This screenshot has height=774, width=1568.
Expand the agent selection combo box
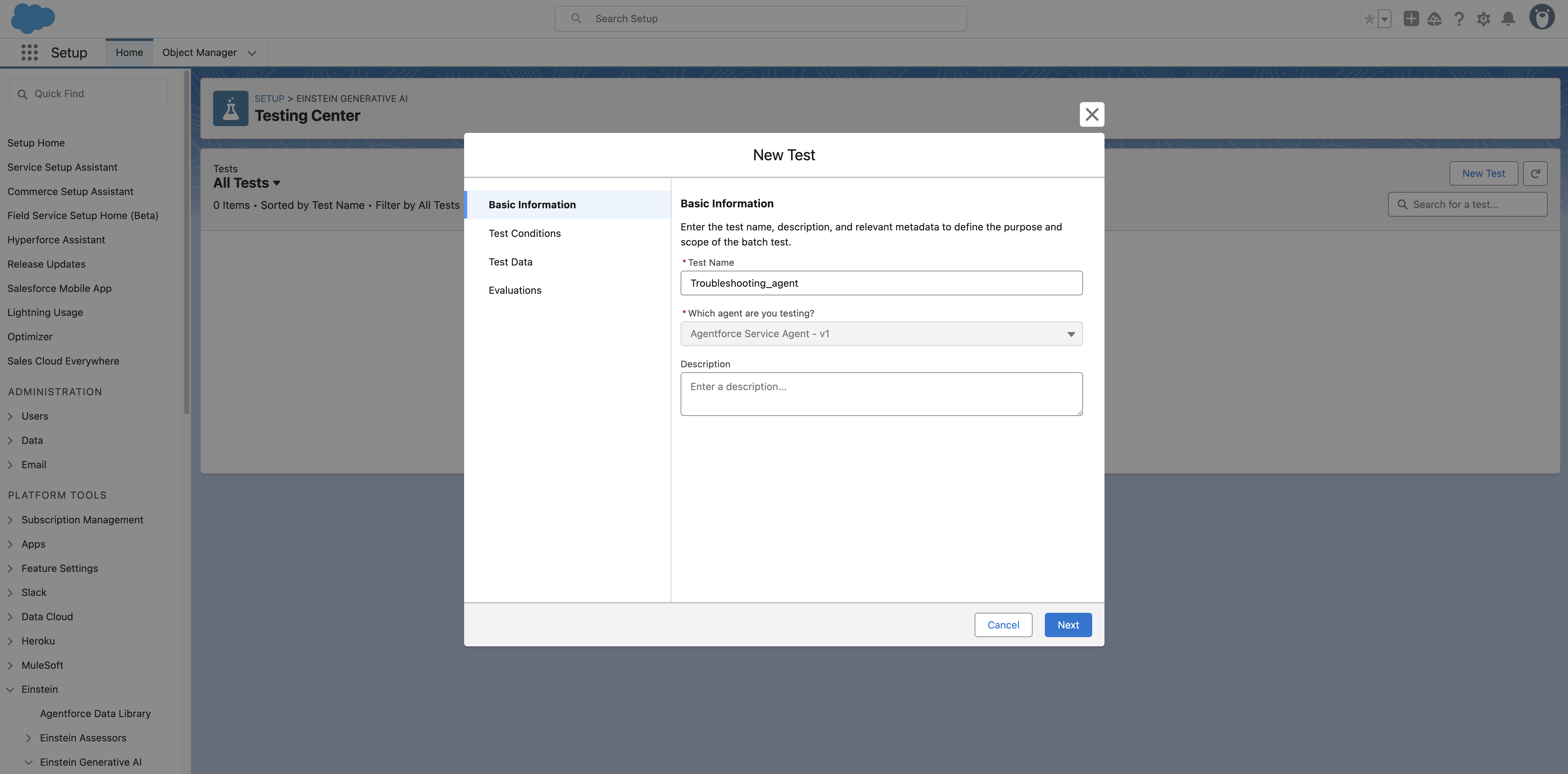pyautogui.click(x=881, y=334)
